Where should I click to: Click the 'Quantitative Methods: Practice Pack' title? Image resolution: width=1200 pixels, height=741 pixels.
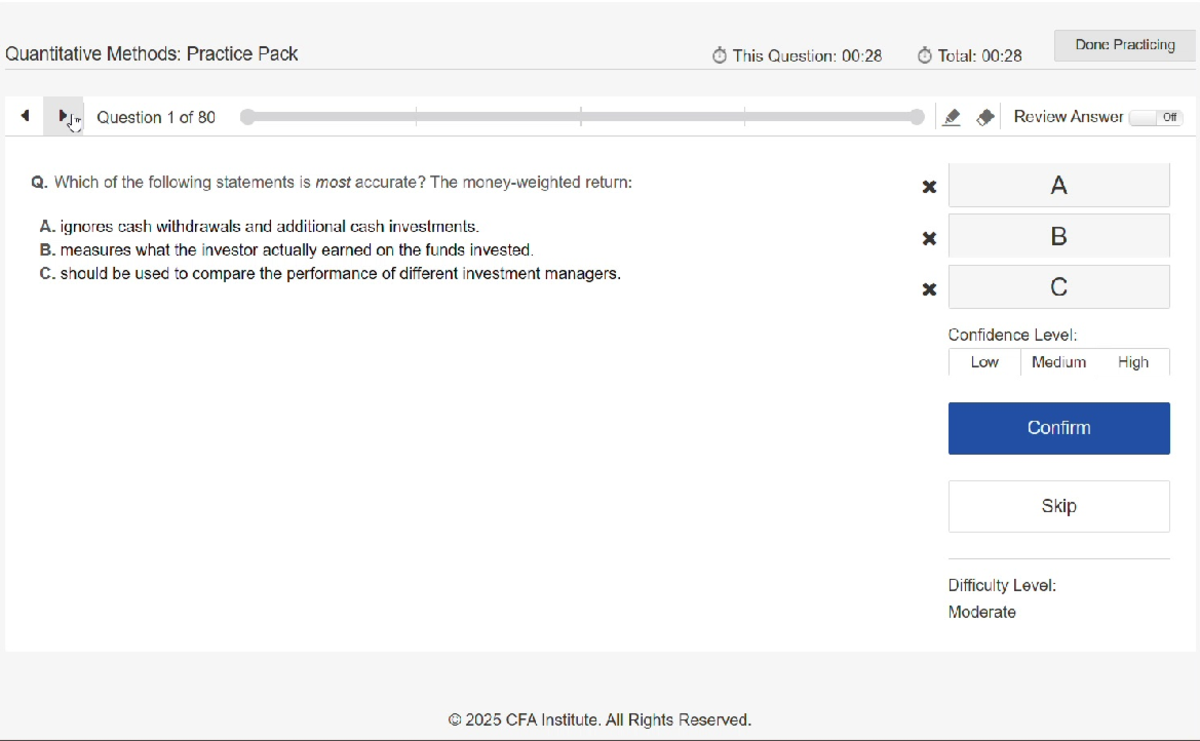[152, 54]
